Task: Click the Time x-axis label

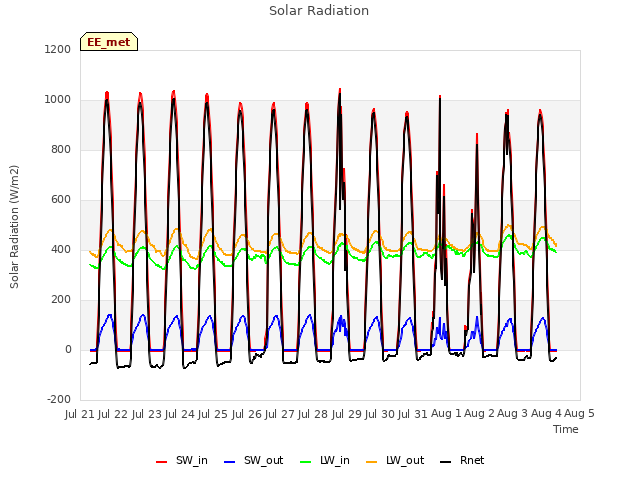Action: (566, 429)
